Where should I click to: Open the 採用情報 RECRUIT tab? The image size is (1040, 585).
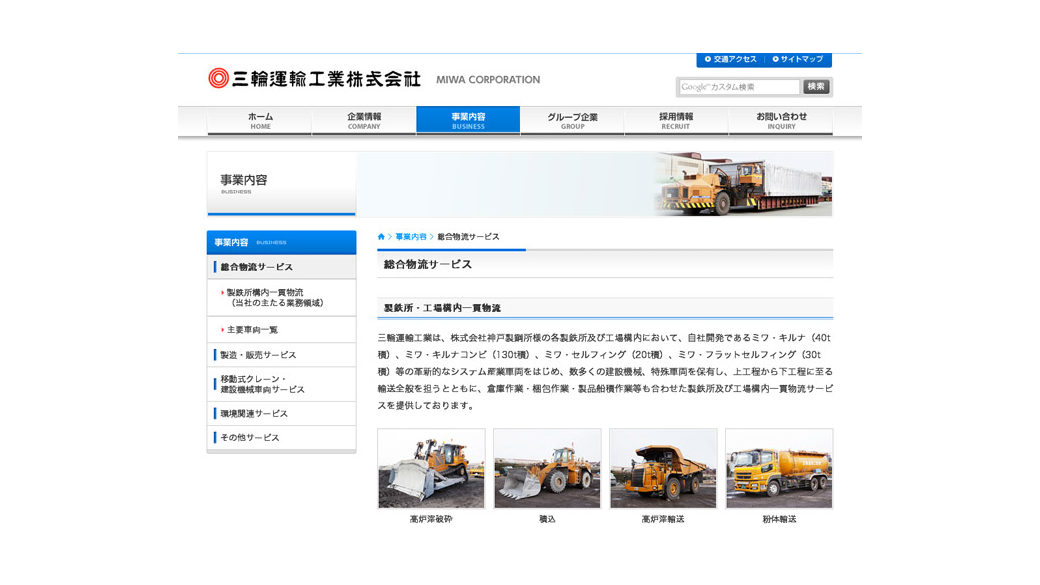[x=676, y=120]
